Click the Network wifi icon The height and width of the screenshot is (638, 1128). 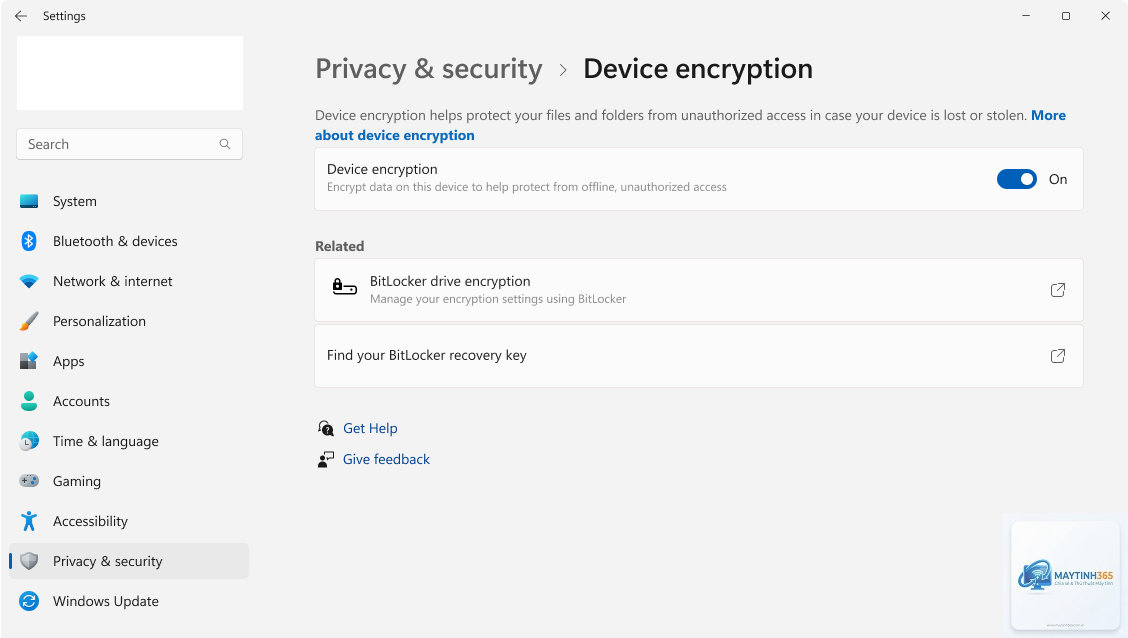point(29,281)
